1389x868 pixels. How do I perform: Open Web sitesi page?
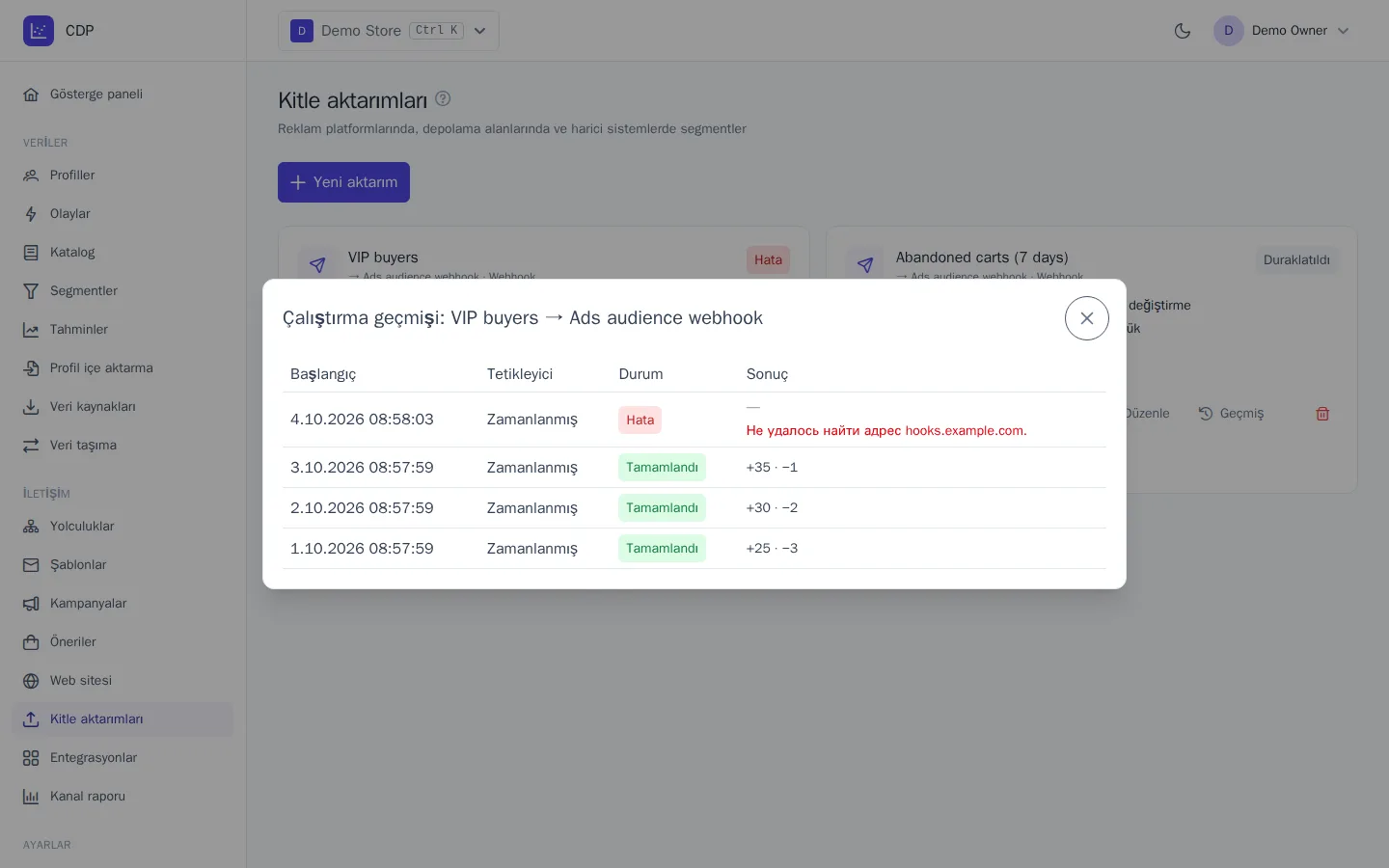pyautogui.click(x=123, y=681)
